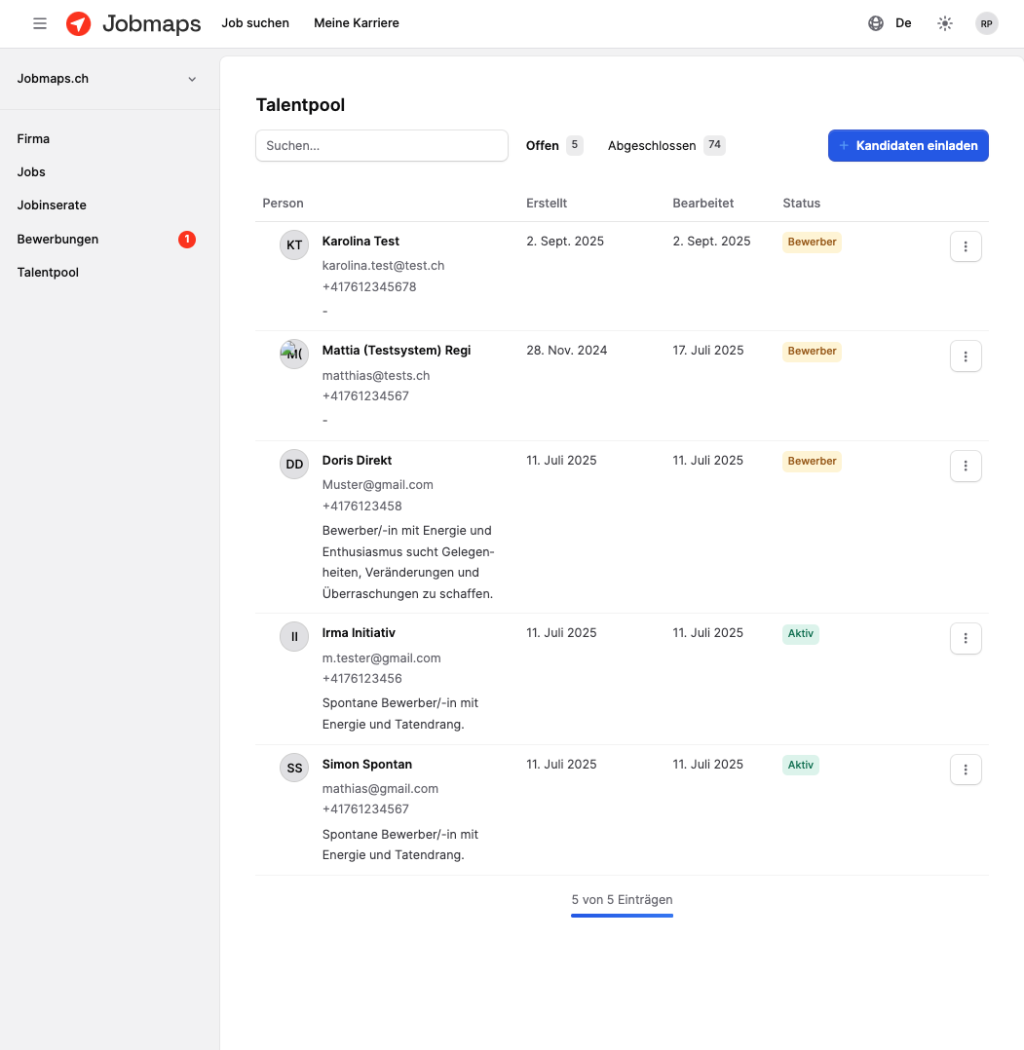The image size is (1024, 1050).
Task: Click the Suchen search field
Action: (x=382, y=146)
